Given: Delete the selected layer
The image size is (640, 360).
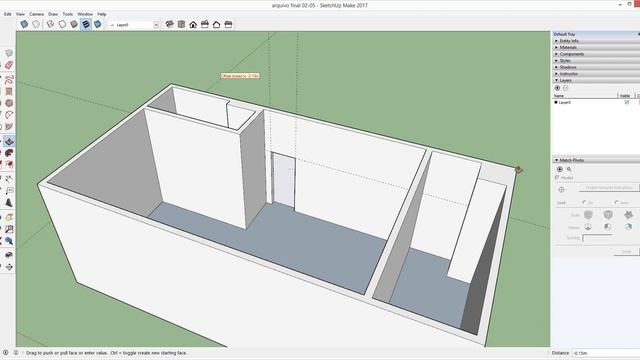Looking at the screenshot, I should [x=565, y=88].
